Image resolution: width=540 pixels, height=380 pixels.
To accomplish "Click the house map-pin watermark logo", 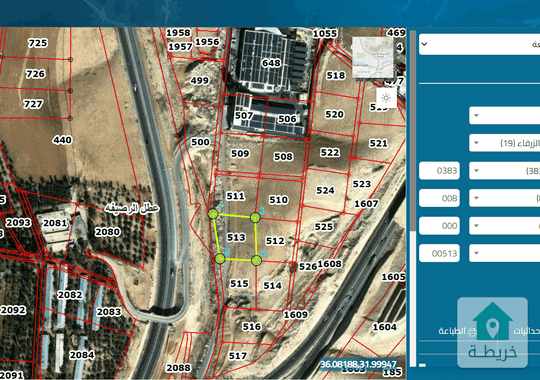I will 492,332.
